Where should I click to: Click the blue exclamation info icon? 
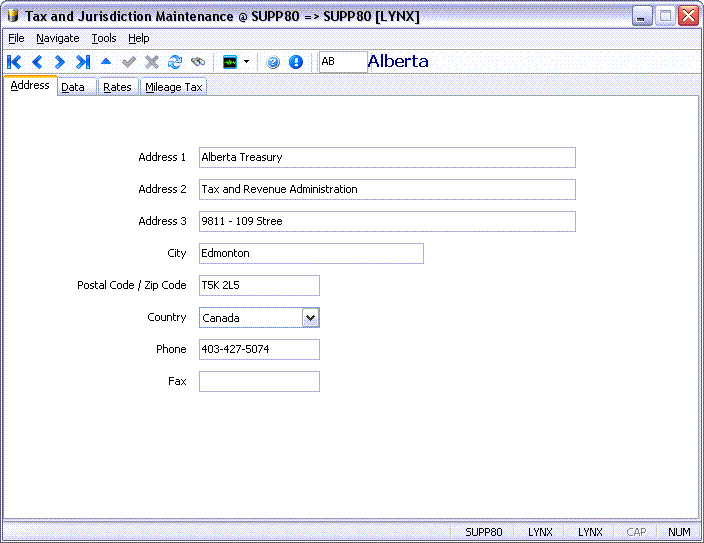296,62
